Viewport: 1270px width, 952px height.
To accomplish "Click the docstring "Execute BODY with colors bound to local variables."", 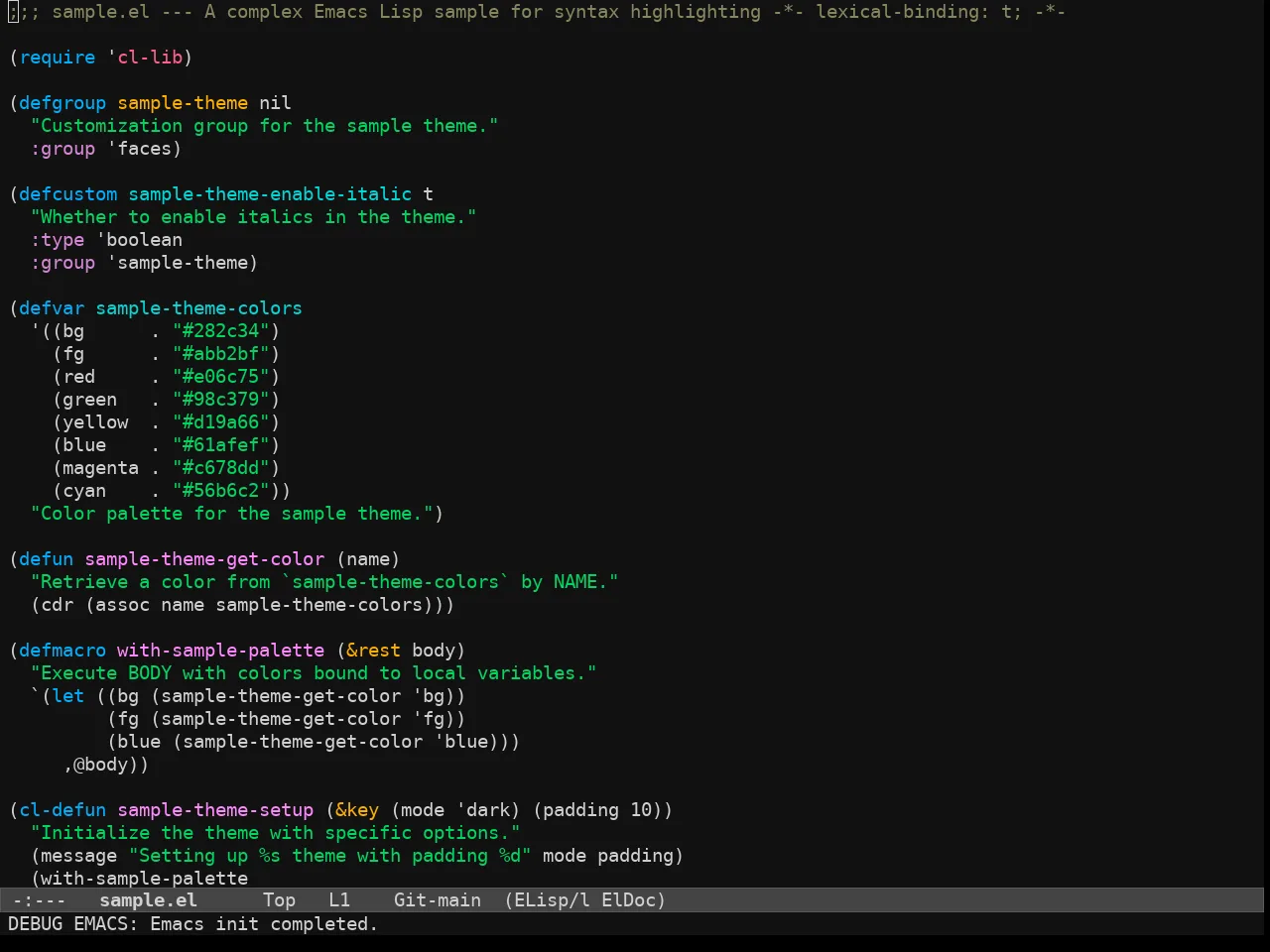I will click(x=314, y=673).
